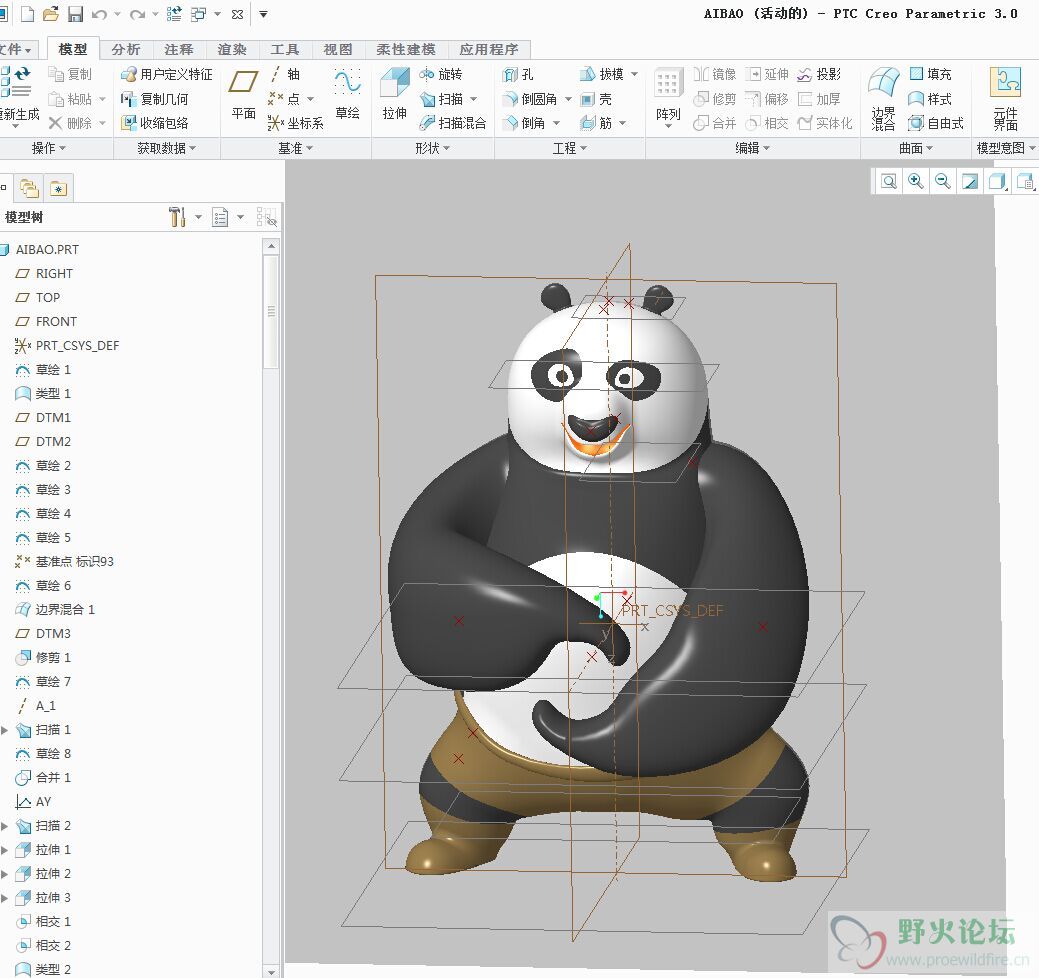Expand the Datum (基准) group dropdown
The width and height of the screenshot is (1039, 978).
coord(296,148)
